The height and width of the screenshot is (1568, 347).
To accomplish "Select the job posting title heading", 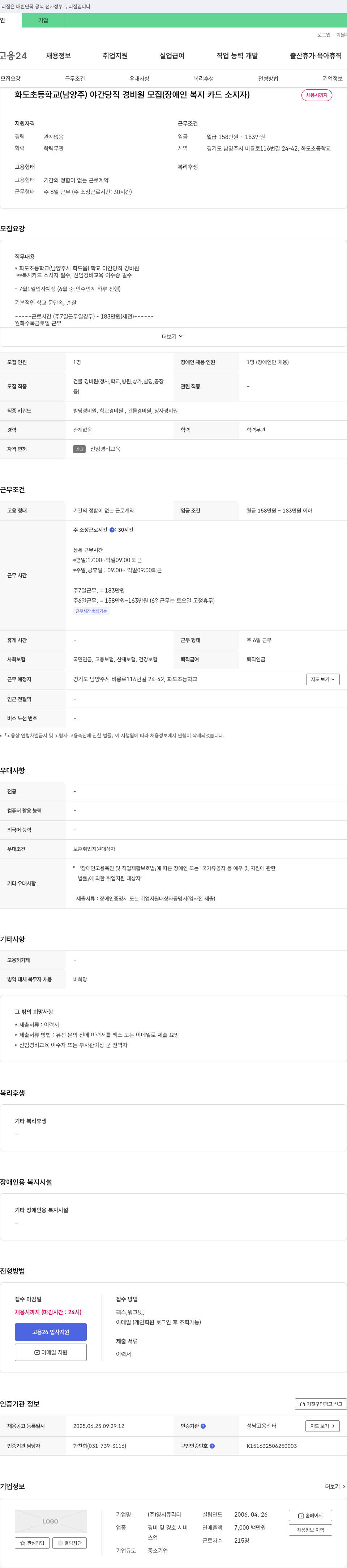I will (x=132, y=95).
